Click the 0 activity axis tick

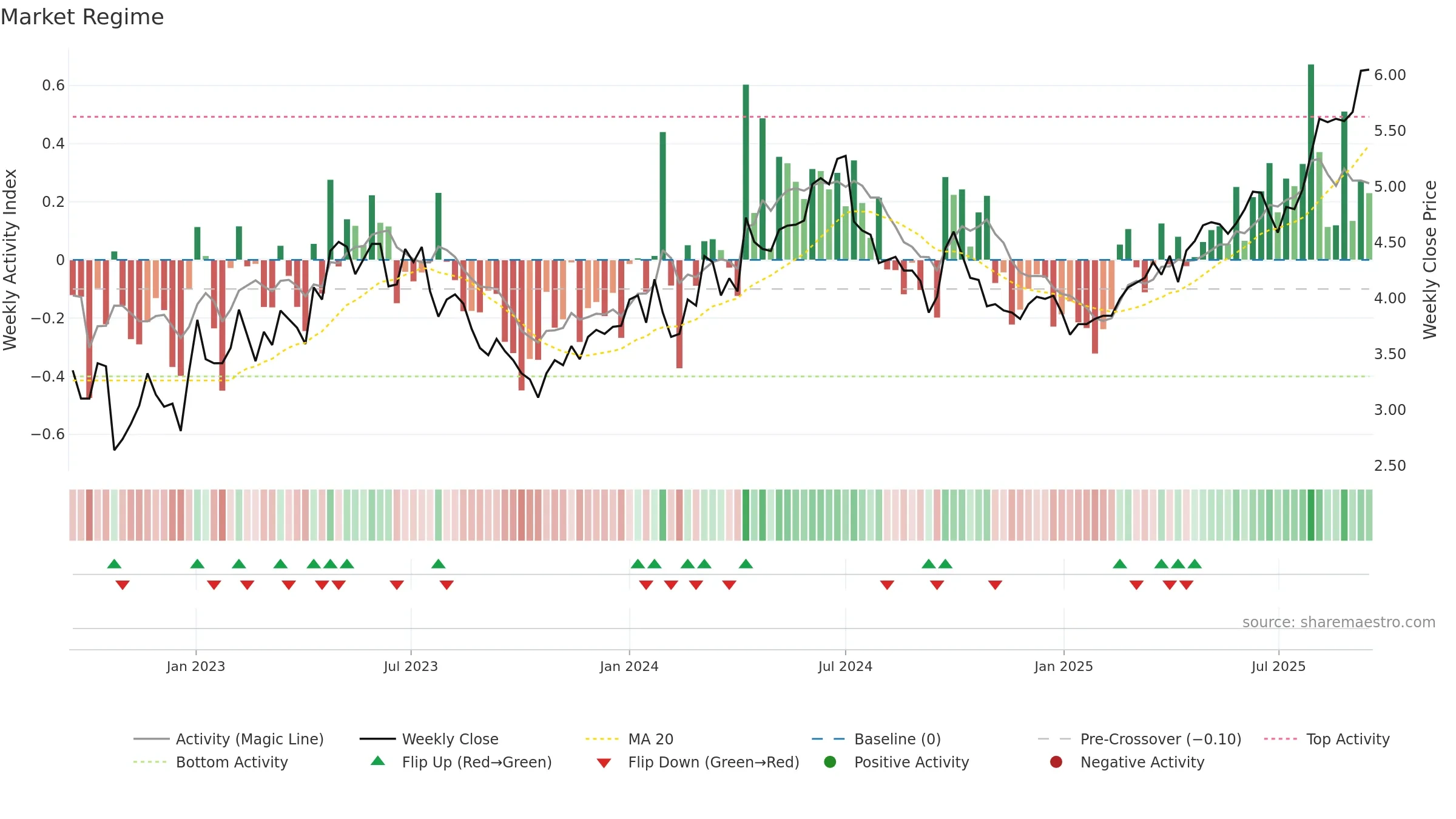pyautogui.click(x=60, y=260)
